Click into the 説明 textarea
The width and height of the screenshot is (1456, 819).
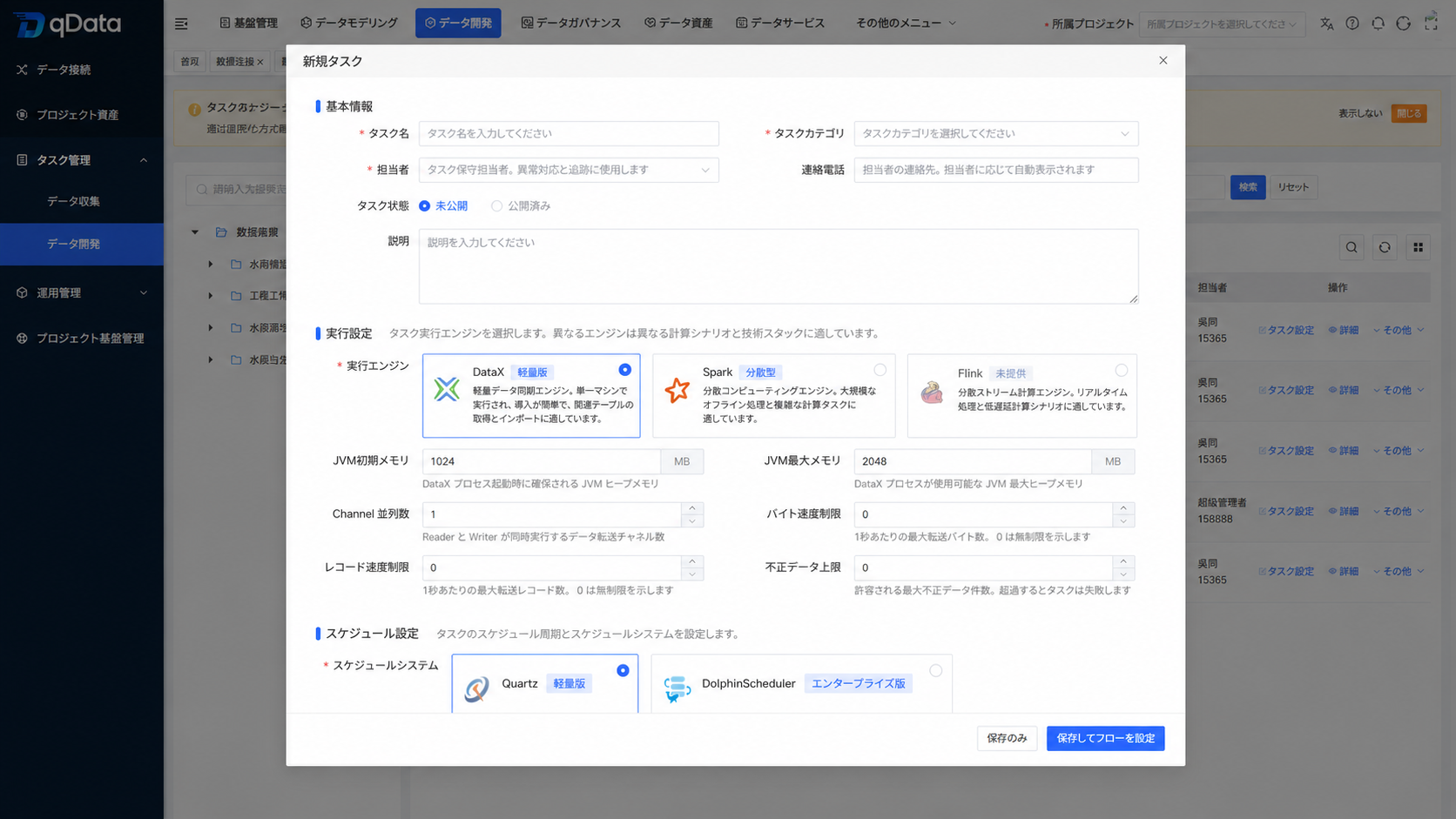pyautogui.click(x=779, y=266)
